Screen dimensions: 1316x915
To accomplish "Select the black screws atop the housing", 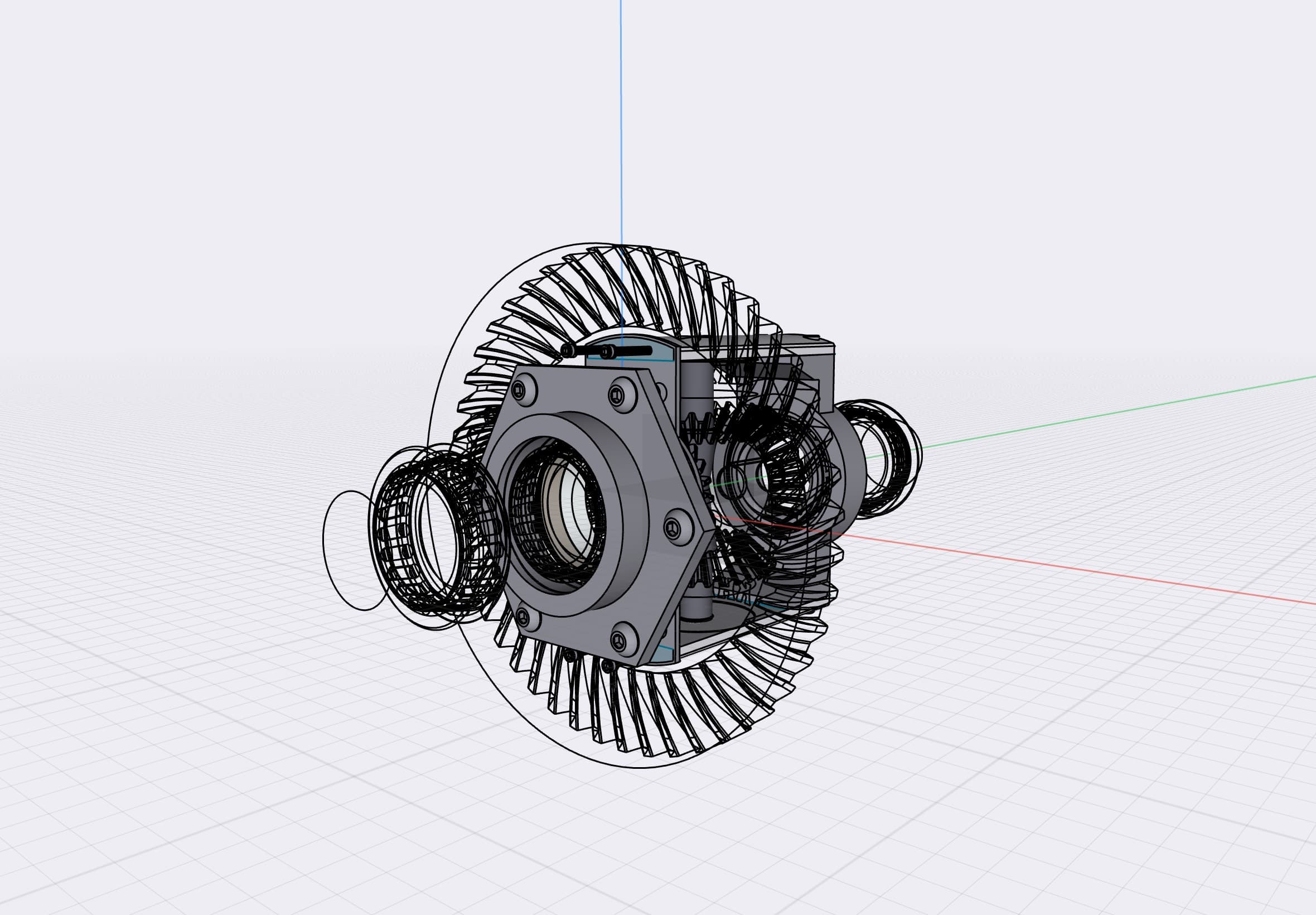I will [607, 350].
